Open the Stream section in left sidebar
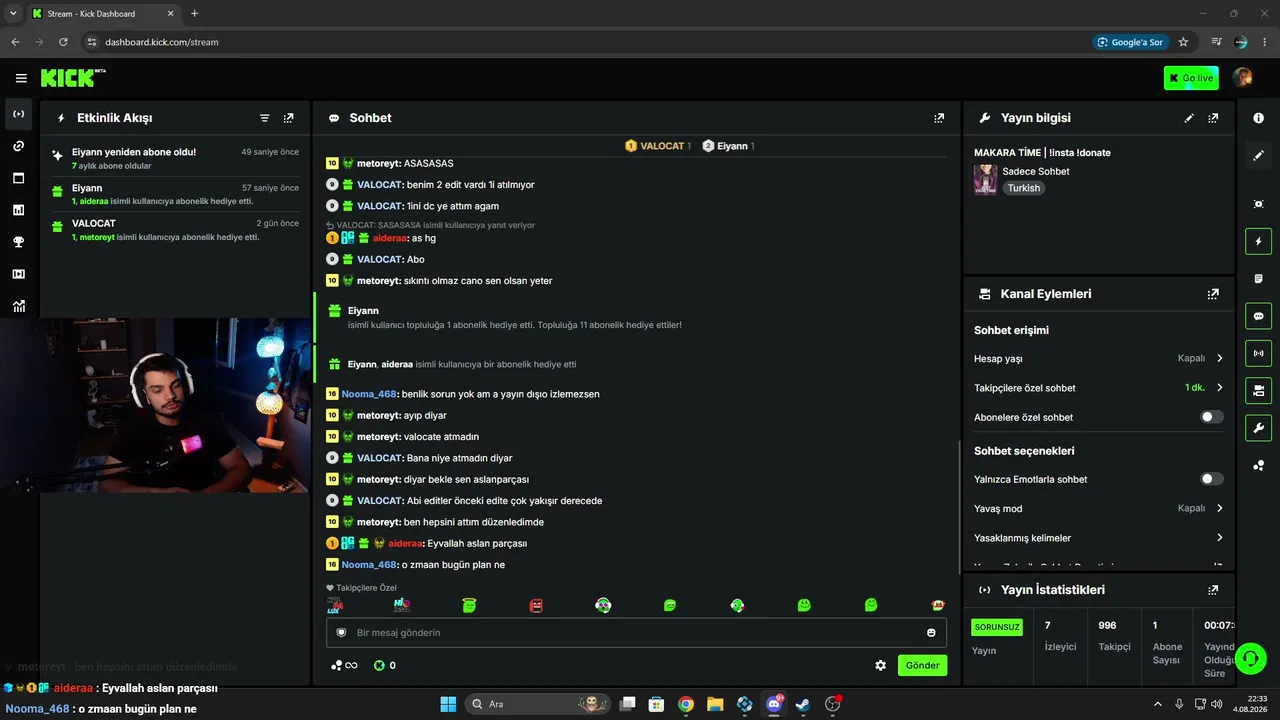 point(19,114)
